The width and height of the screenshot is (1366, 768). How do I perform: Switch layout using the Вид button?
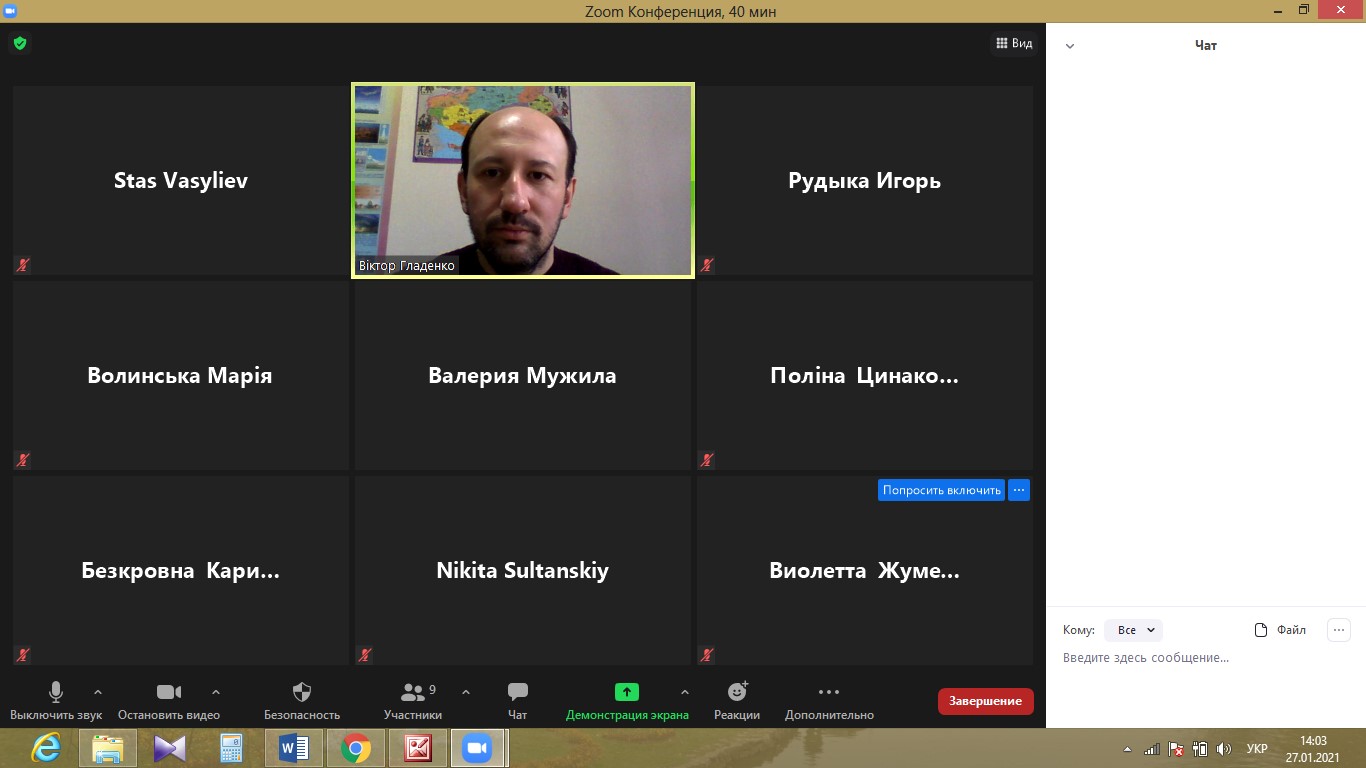[x=1013, y=43]
